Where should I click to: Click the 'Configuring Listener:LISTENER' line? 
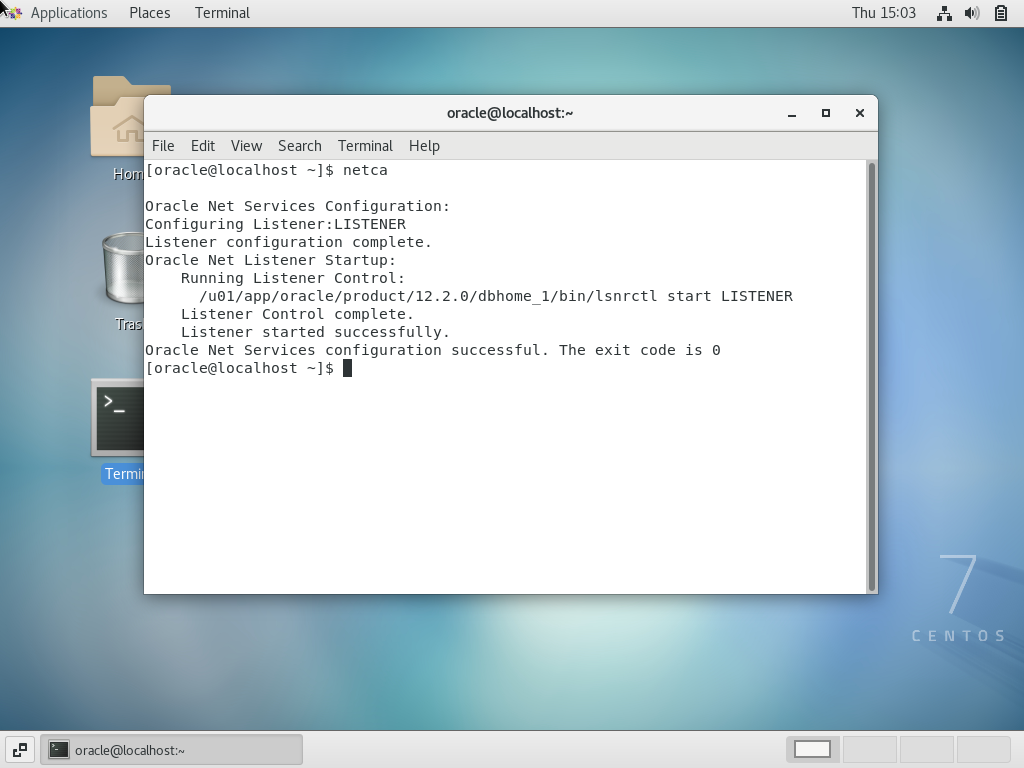276,224
